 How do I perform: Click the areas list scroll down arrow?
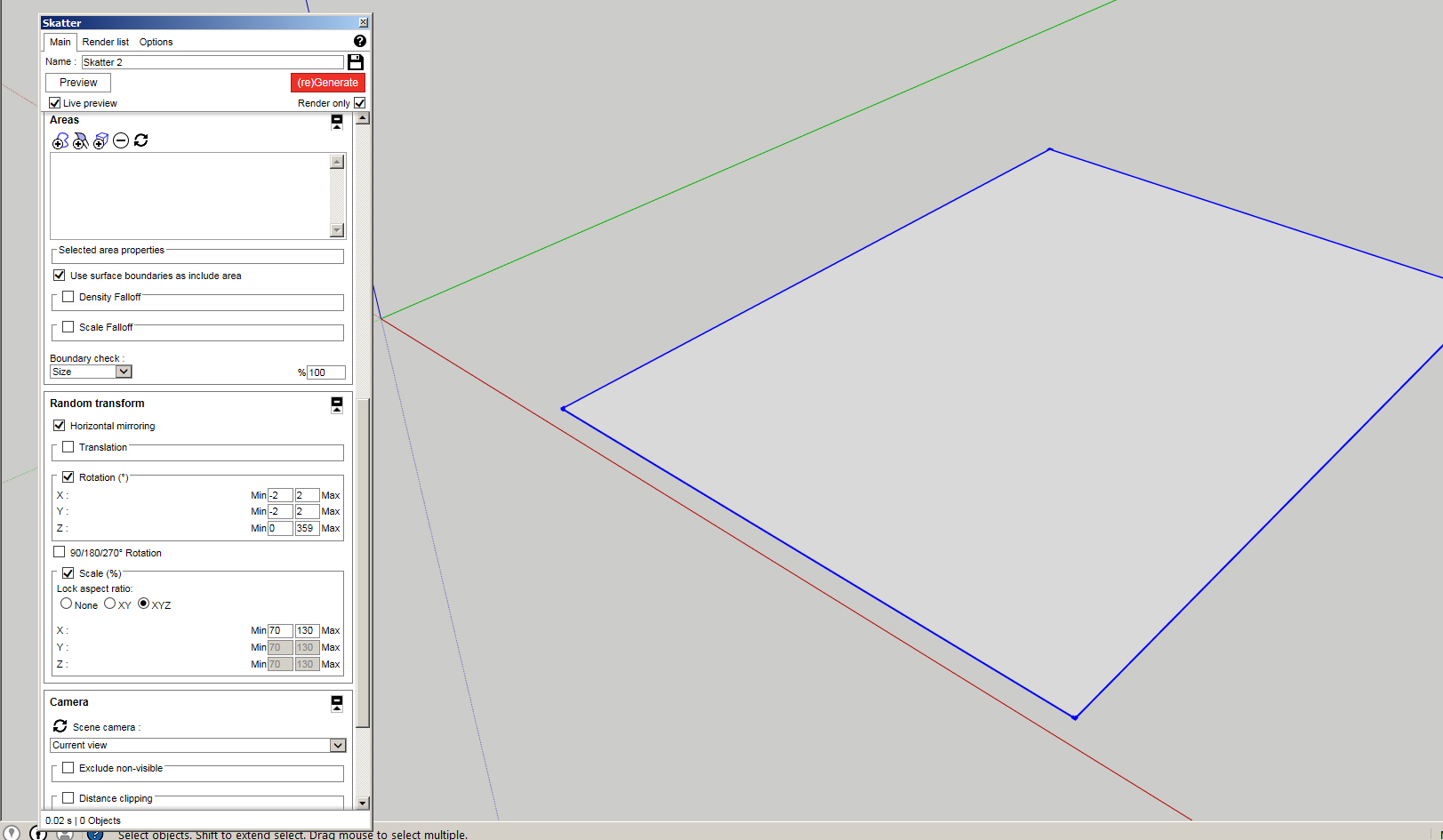pyautogui.click(x=337, y=230)
